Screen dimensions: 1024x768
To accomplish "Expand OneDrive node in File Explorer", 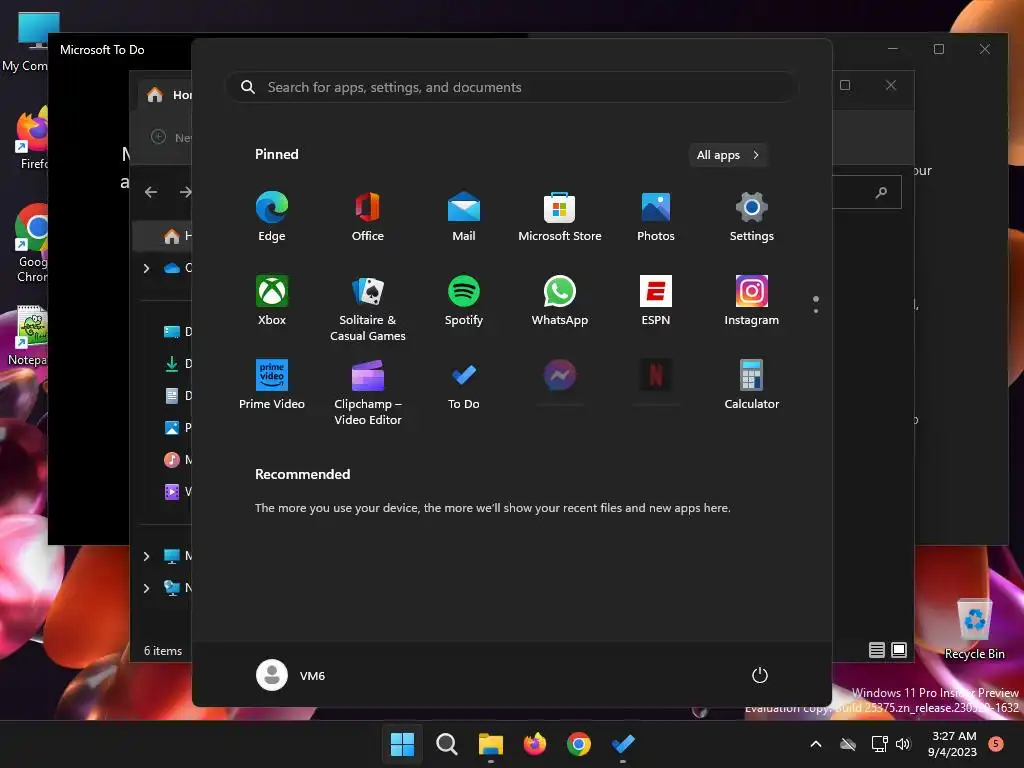I will [x=146, y=268].
